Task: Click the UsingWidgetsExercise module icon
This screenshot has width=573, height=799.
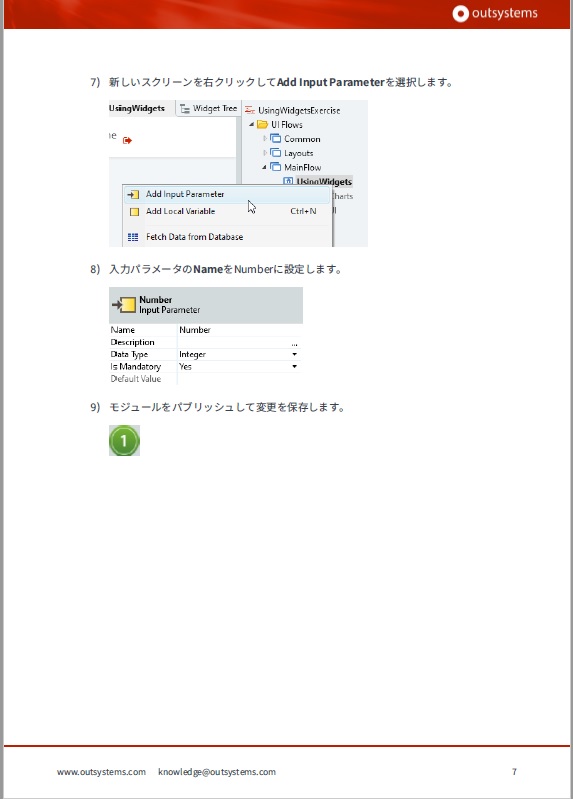Action: point(250,110)
